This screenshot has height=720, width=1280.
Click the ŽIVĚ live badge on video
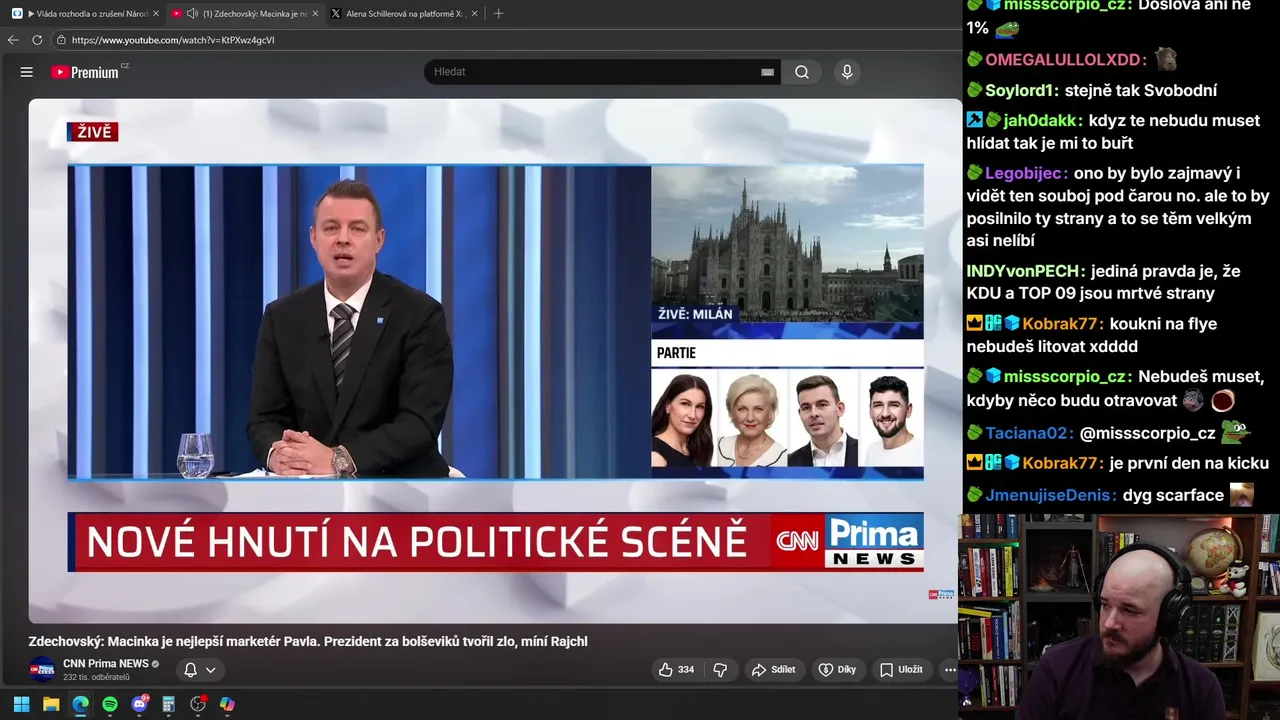click(x=92, y=132)
